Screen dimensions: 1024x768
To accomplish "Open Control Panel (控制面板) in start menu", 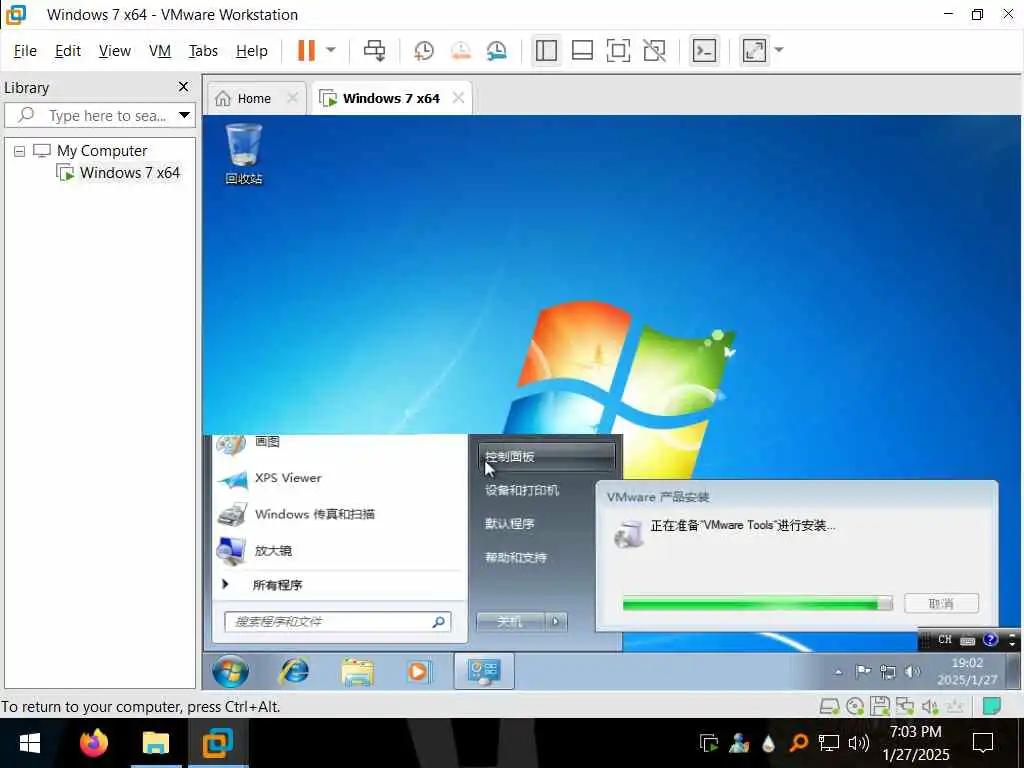I will 547,456.
